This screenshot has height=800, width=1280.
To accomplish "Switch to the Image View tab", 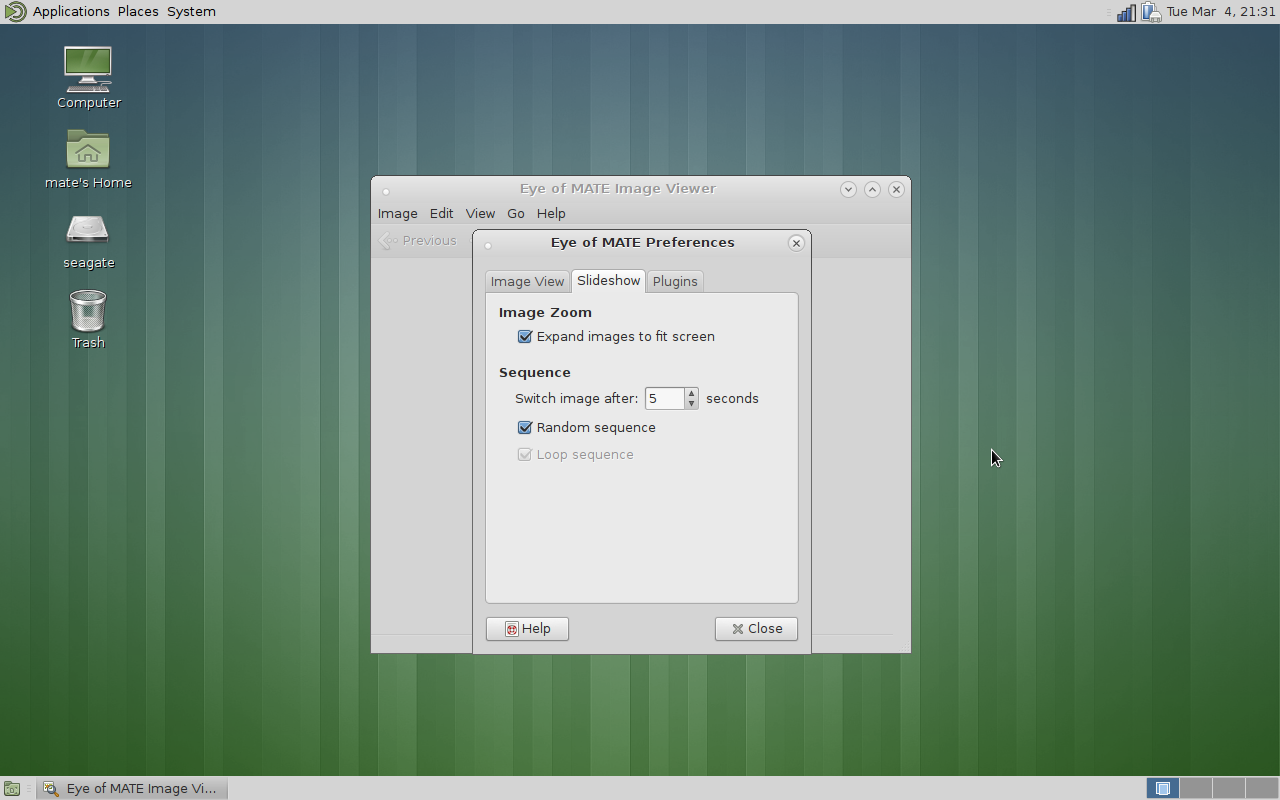I will [x=527, y=282].
